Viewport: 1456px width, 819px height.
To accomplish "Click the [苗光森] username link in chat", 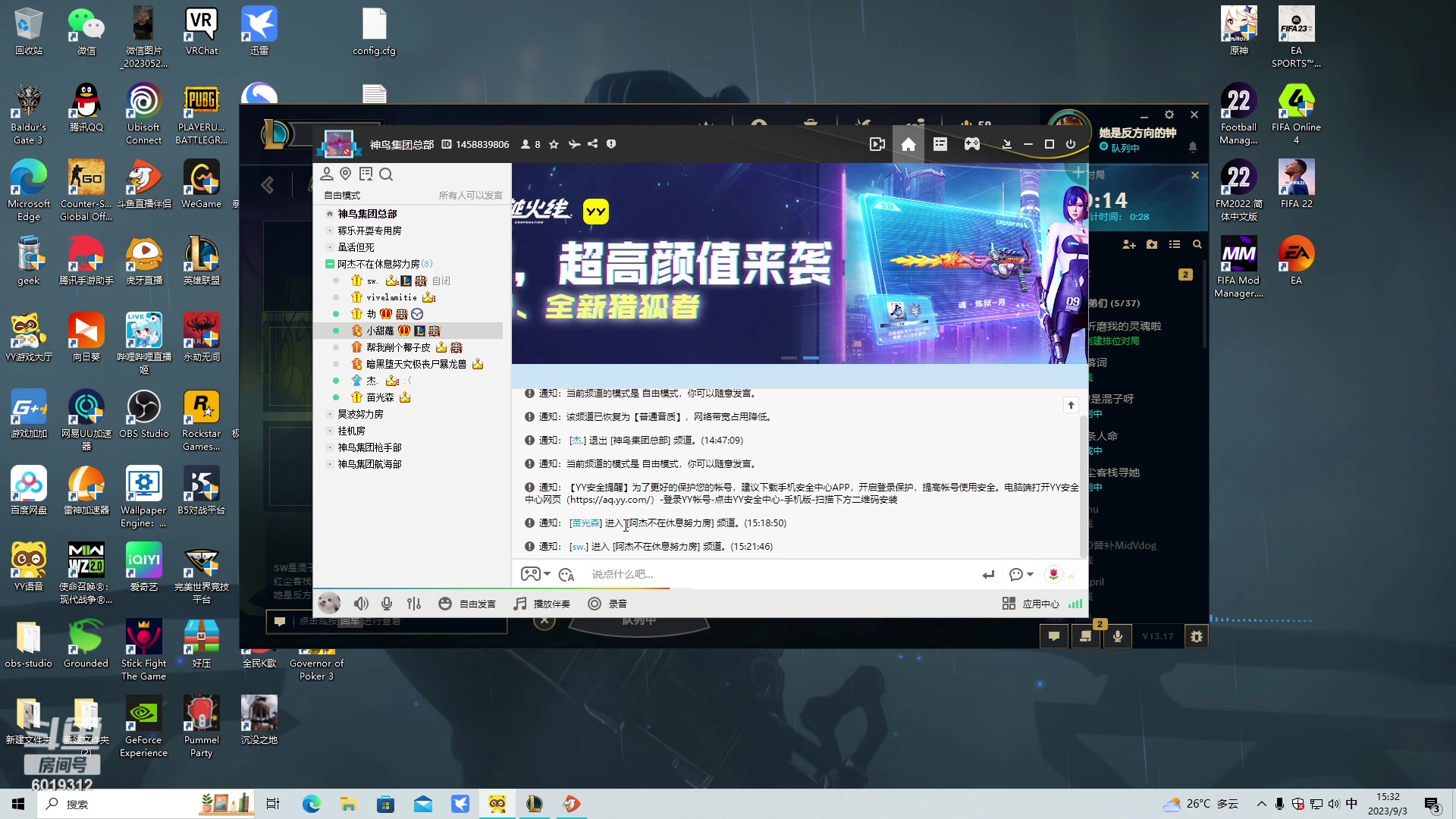I will [585, 523].
